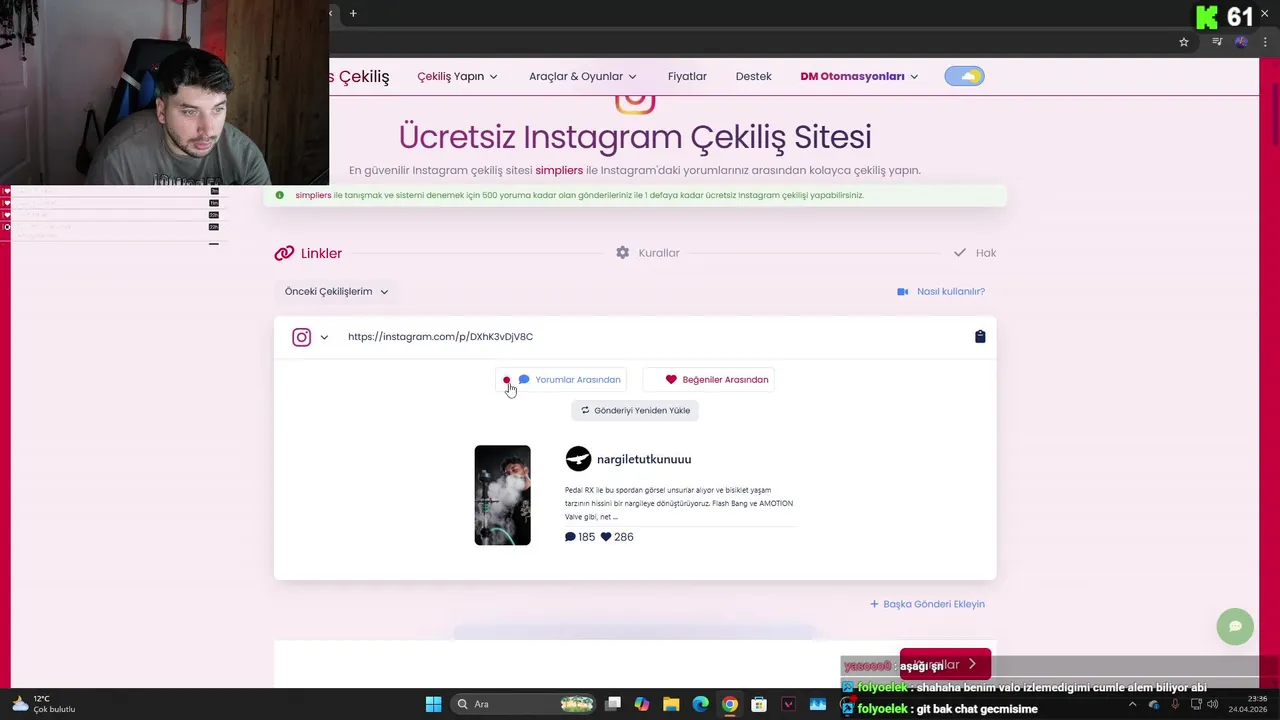Open the volume control in system tray

[1212, 704]
